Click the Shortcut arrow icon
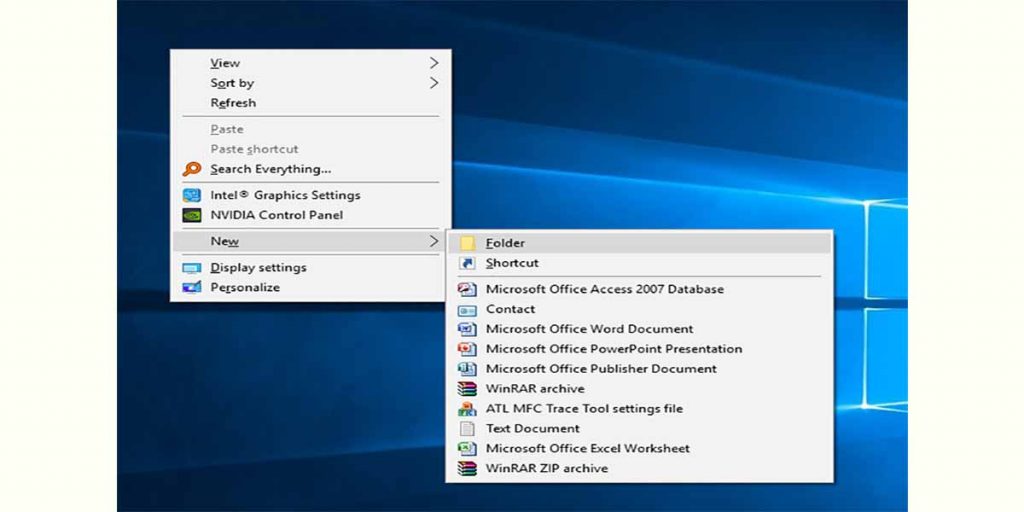 click(467, 263)
